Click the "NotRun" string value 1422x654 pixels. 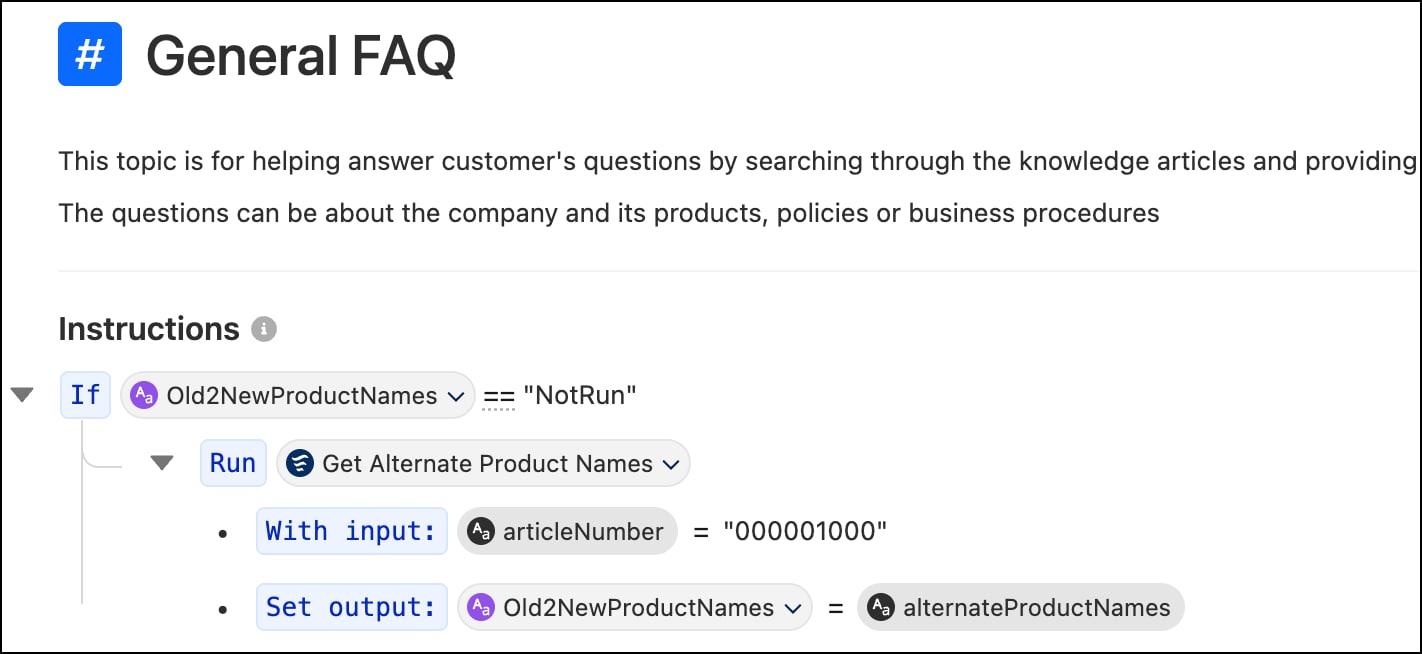[x=580, y=396]
